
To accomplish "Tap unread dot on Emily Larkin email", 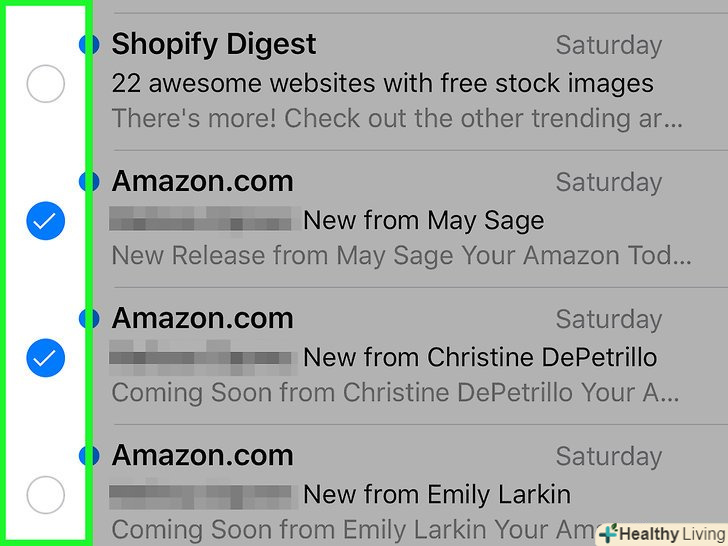I will (90, 455).
